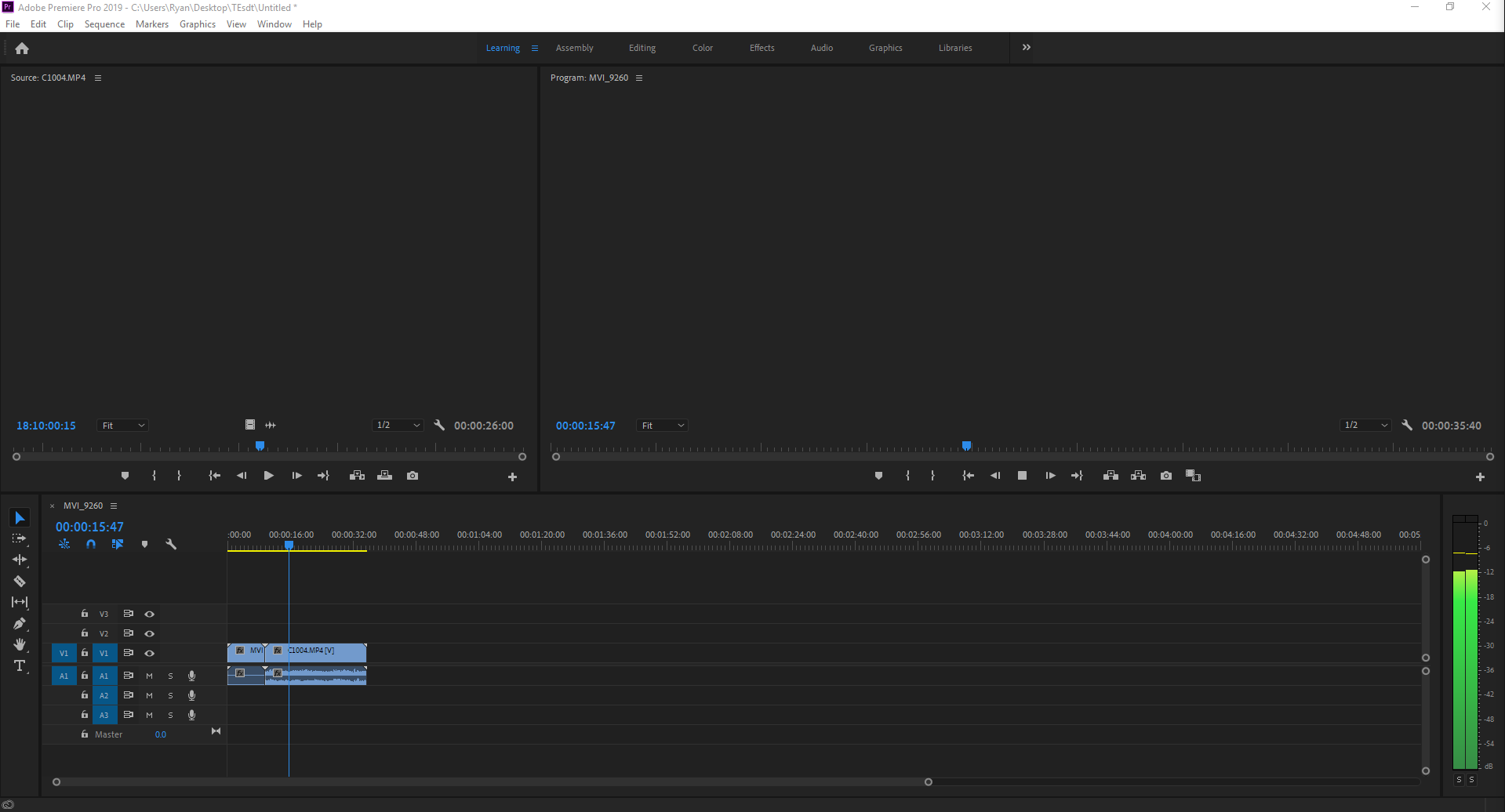The width and height of the screenshot is (1505, 812).
Task: Export frame from Source monitor
Action: coord(413,476)
